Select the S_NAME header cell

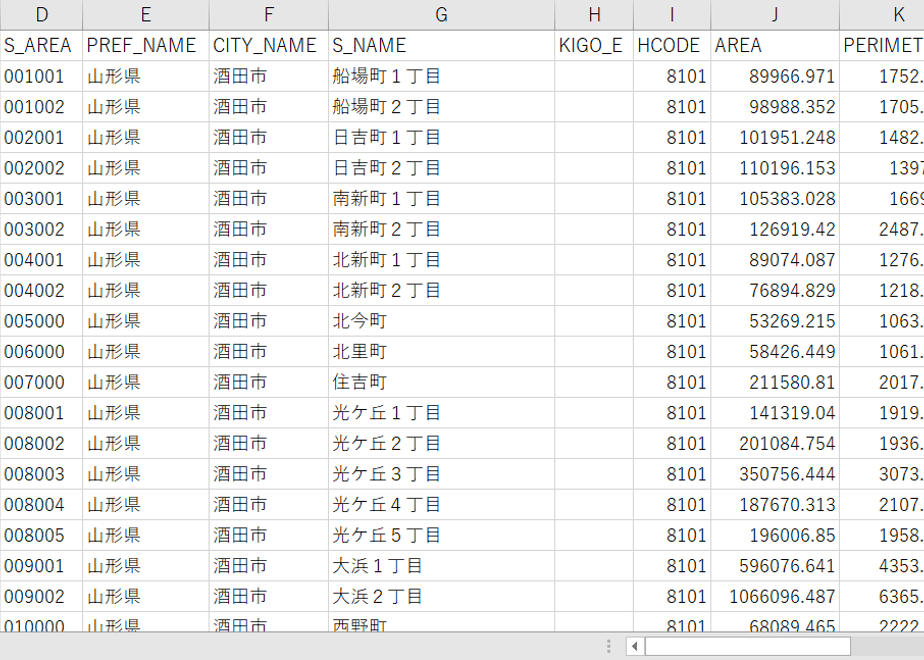441,45
